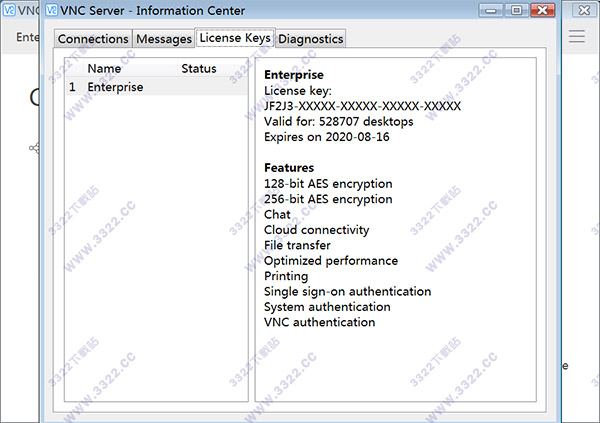Image resolution: width=600 pixels, height=423 pixels.
Task: Click the Cloud connectivity feature line
Action: (x=316, y=230)
